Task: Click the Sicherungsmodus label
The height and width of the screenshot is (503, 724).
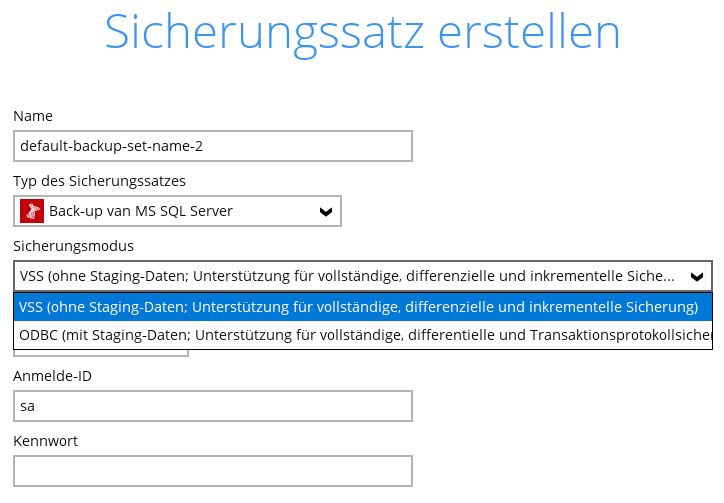Action: click(73, 246)
